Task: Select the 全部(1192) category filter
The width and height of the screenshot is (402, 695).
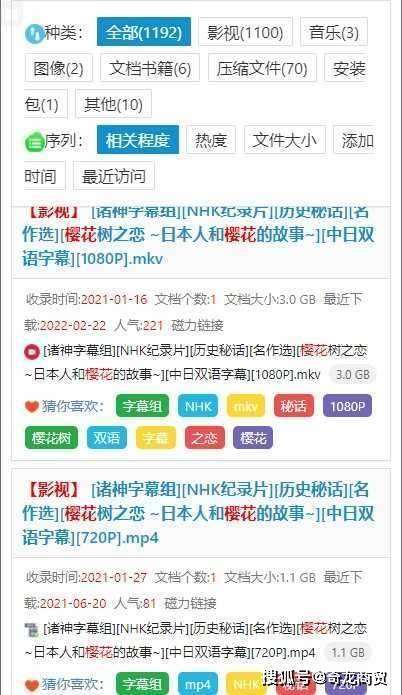Action: 144,32
